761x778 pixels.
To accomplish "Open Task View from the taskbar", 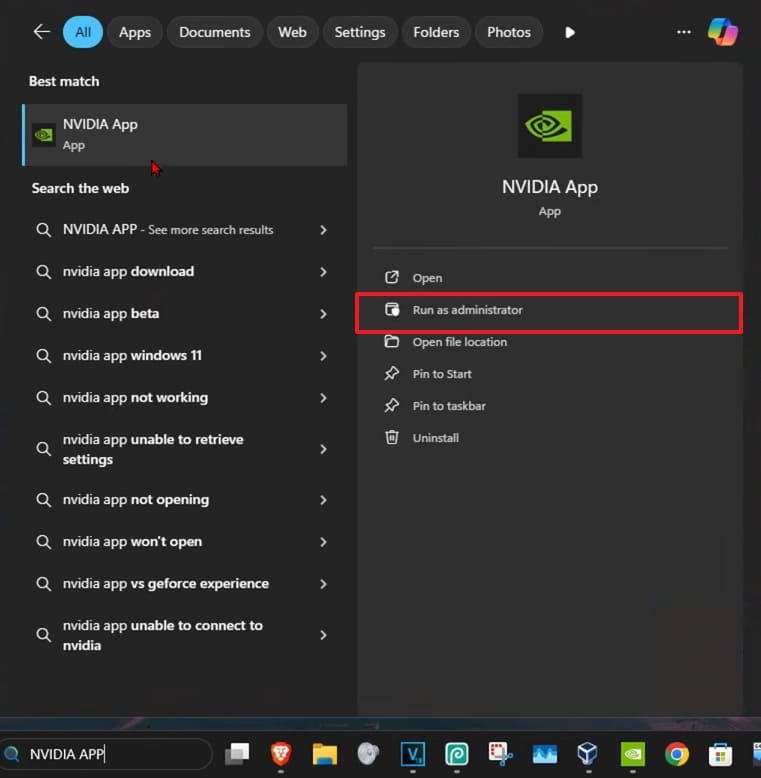I will pos(237,754).
